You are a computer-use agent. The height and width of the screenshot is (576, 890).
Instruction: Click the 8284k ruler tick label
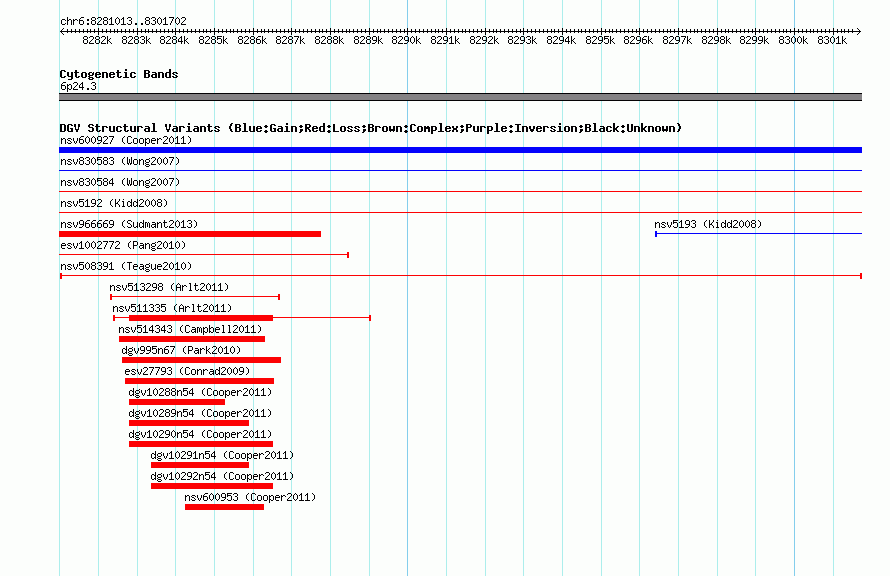(x=174, y=40)
